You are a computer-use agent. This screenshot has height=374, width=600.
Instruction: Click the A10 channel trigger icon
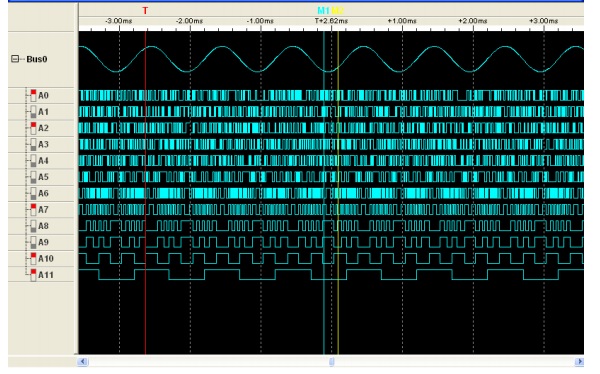[33, 259]
